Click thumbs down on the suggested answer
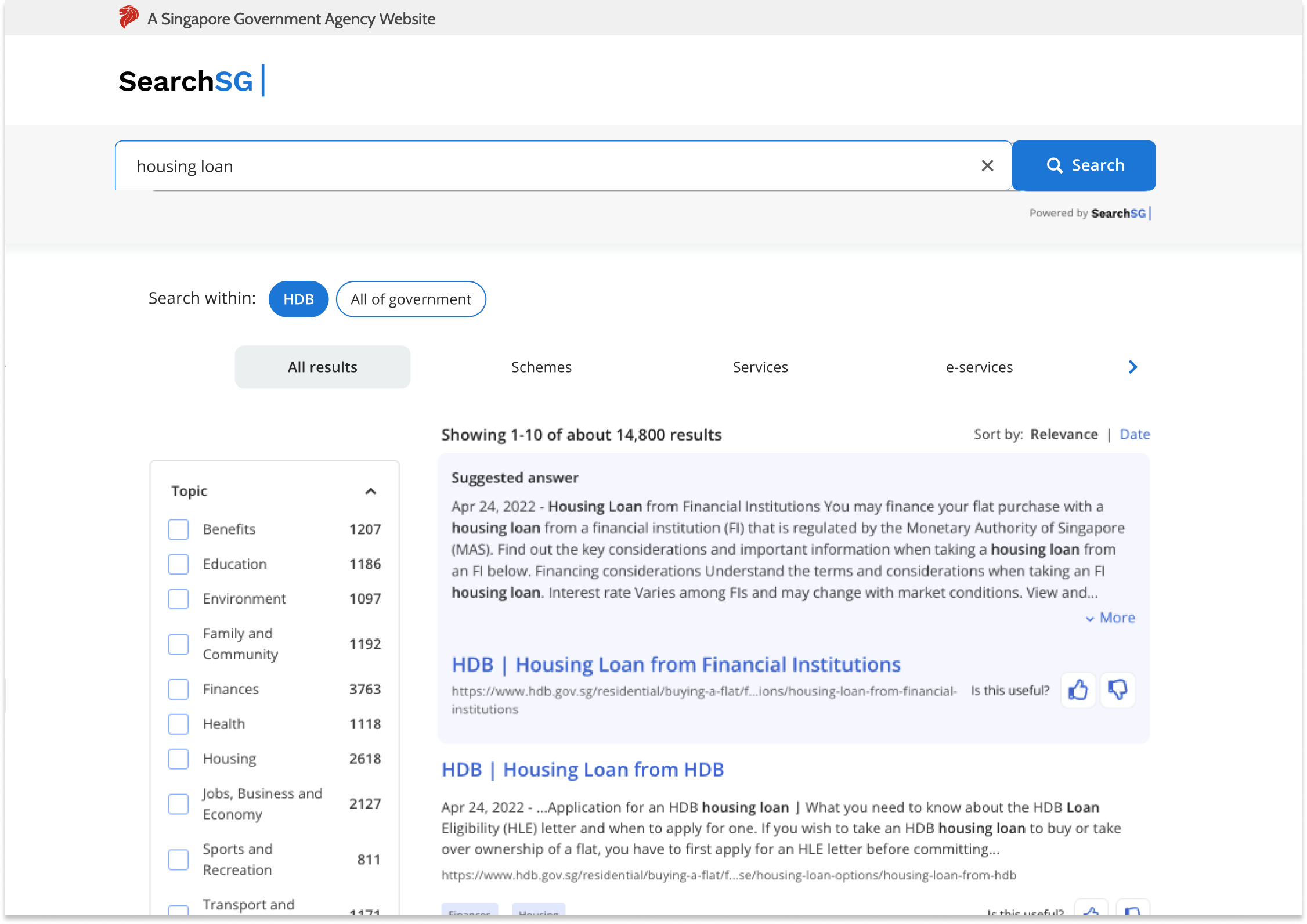1307x924 pixels. click(x=1117, y=690)
